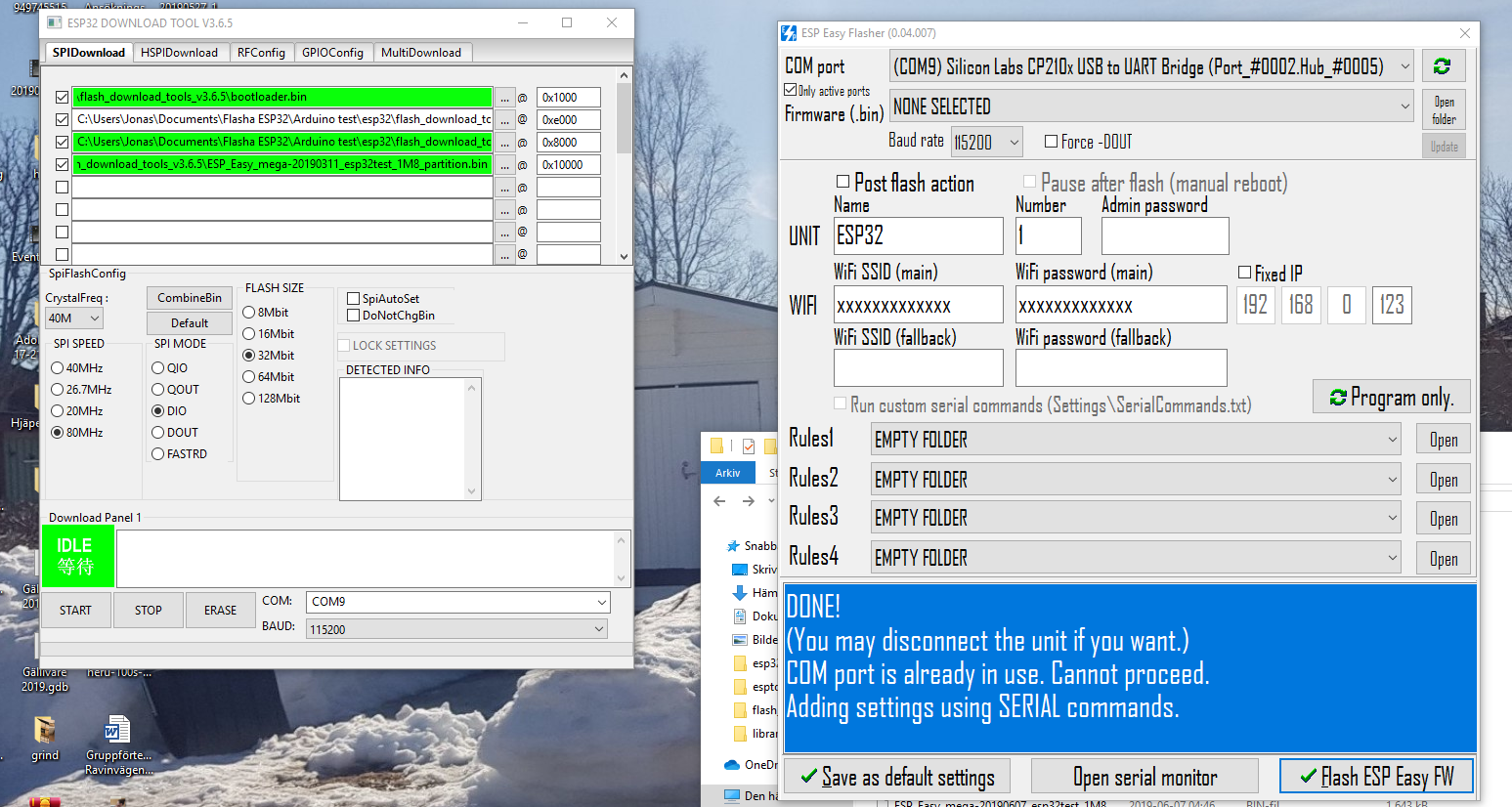Open CrystalFreq 40M dropdown
The image size is (1512, 807).
click(74, 319)
